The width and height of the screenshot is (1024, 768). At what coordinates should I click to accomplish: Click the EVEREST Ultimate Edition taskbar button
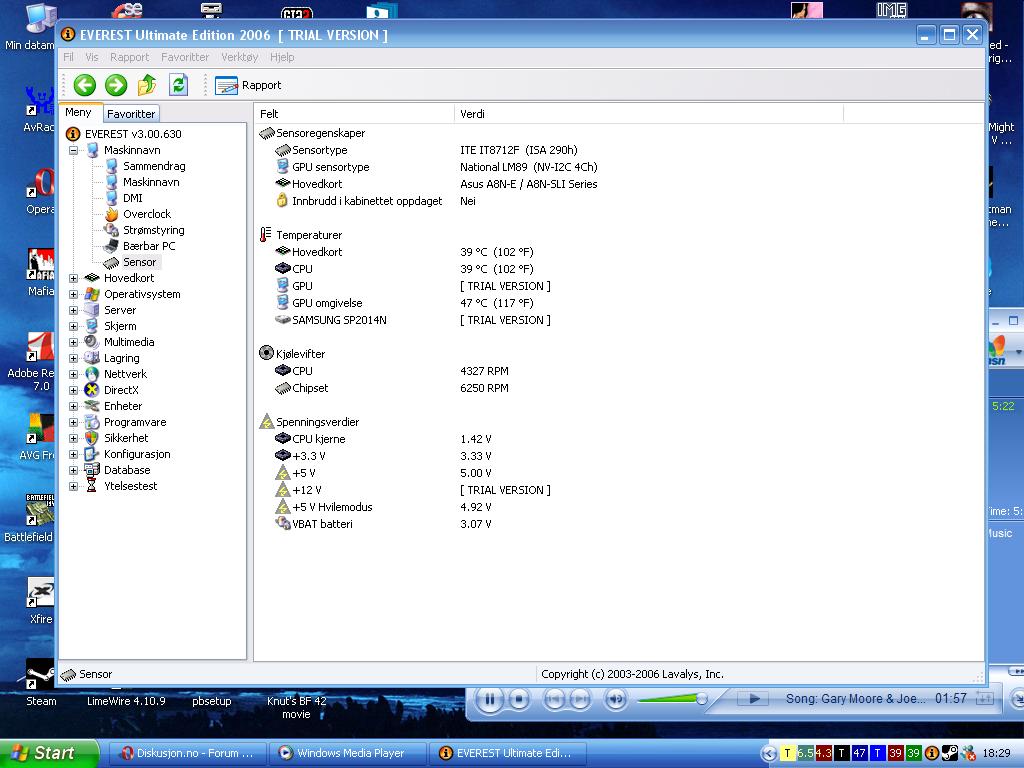pyautogui.click(x=507, y=753)
